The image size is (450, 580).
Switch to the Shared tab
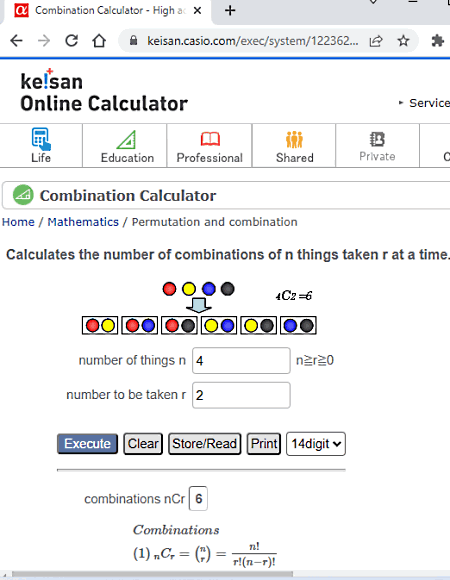point(294,146)
